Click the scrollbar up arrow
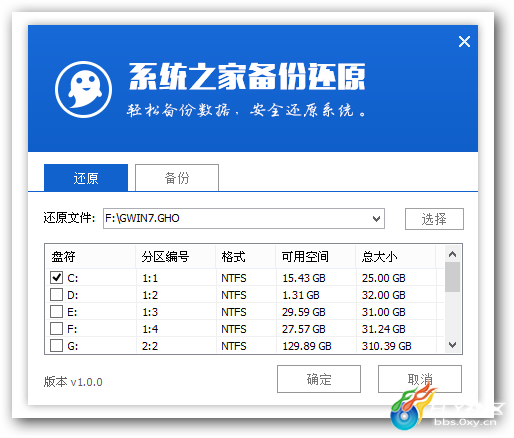Screen dimensions: 514x438 pos(452,254)
